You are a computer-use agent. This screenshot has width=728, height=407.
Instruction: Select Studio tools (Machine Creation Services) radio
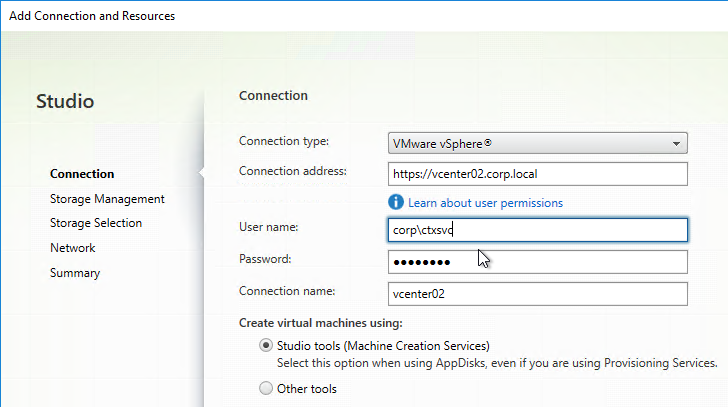[266, 346]
